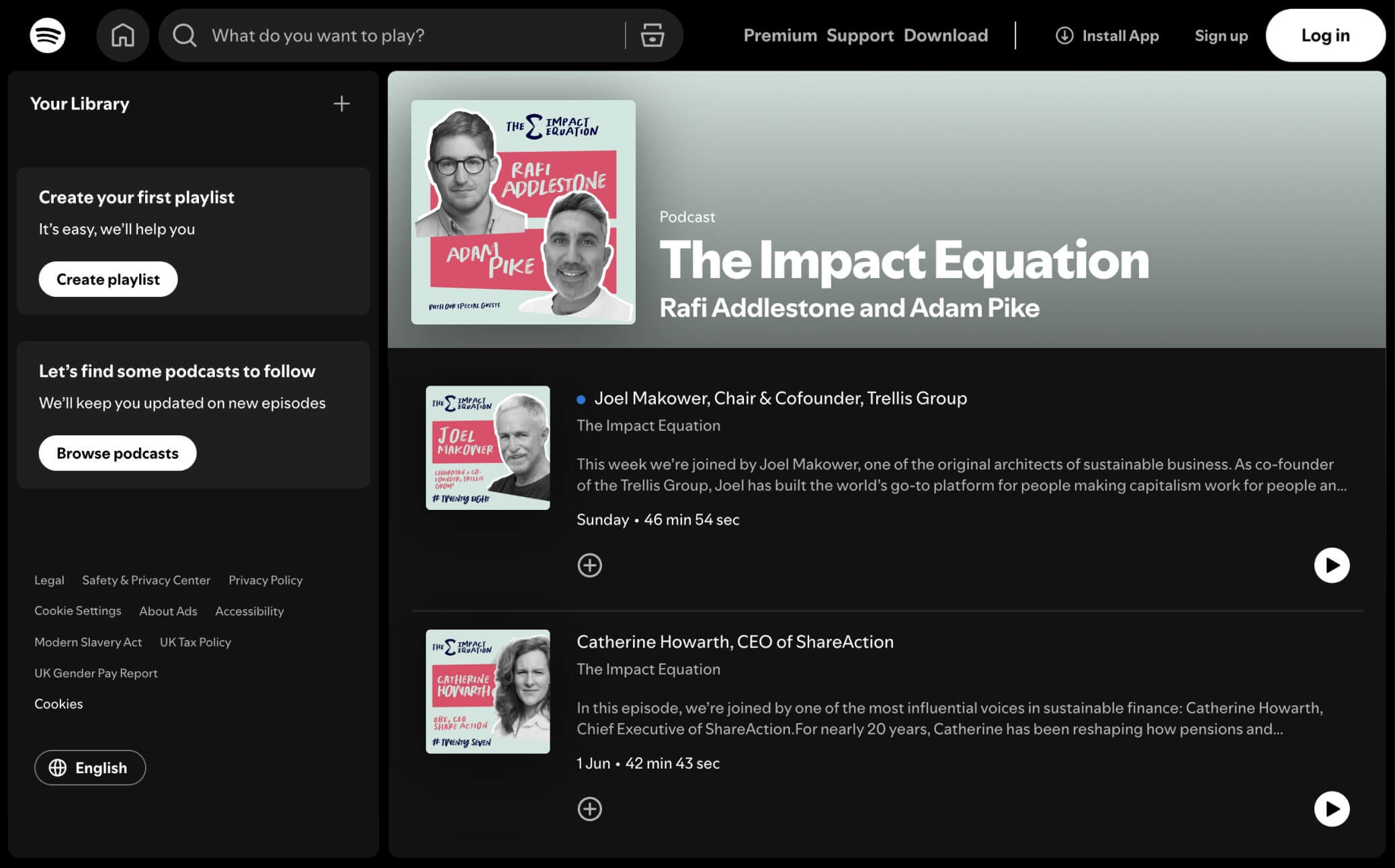Click the search magnifier icon
This screenshot has height=868, width=1395.
(x=185, y=35)
